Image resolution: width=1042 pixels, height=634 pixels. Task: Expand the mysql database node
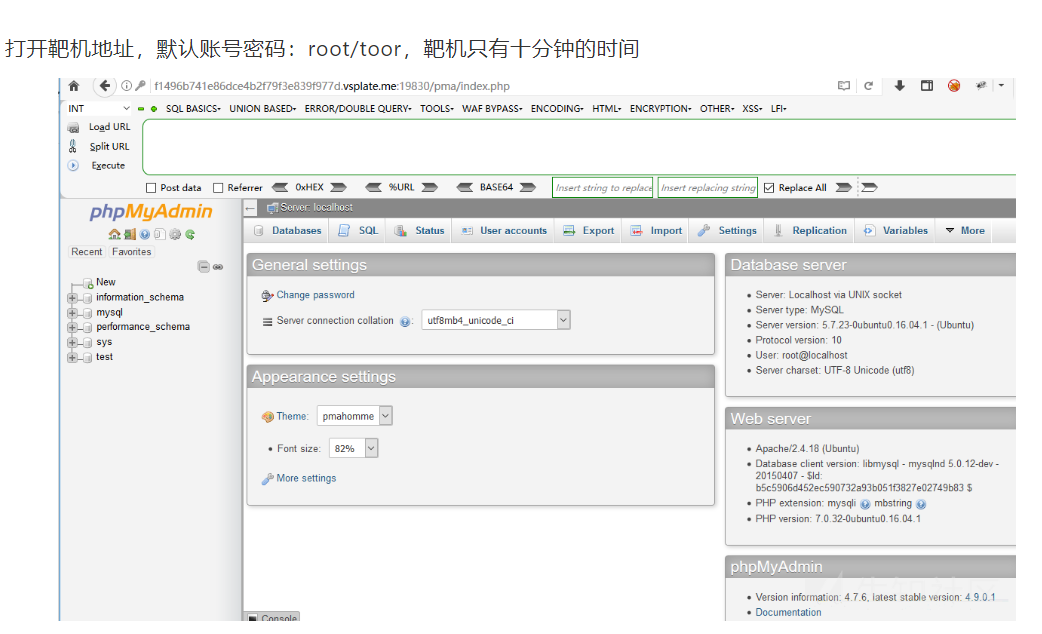pos(72,313)
